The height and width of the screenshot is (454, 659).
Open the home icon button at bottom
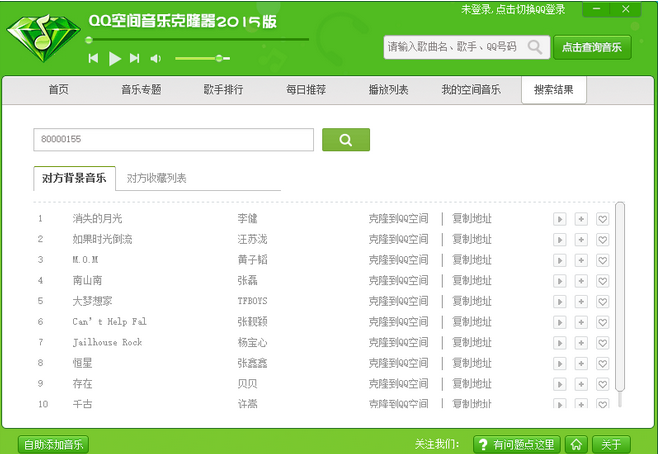tap(576, 444)
